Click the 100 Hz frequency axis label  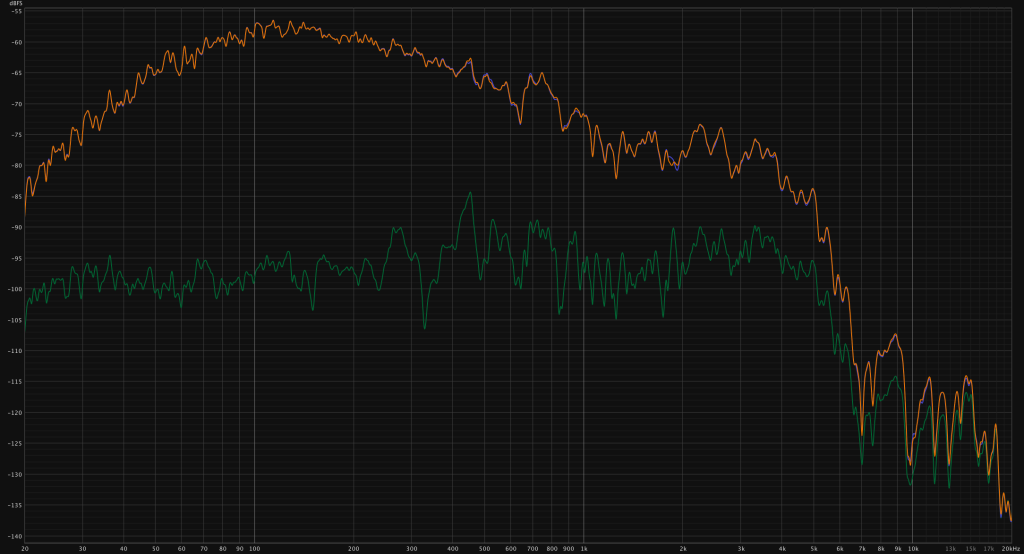(254, 548)
